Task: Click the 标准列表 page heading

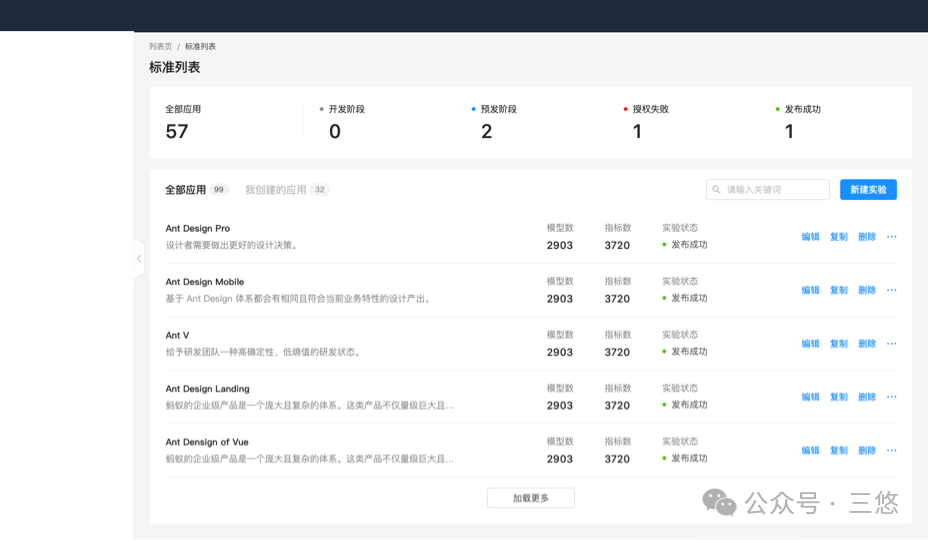Action: click(x=175, y=68)
